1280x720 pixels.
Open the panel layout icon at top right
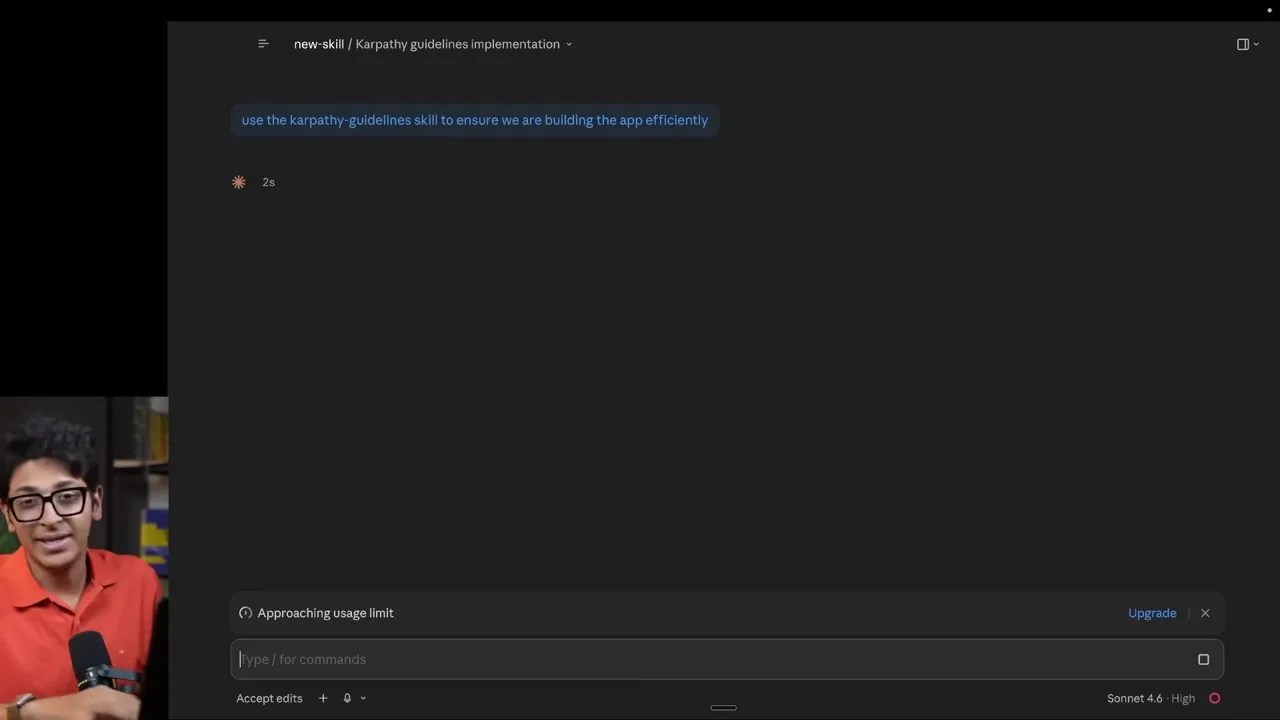point(1243,44)
